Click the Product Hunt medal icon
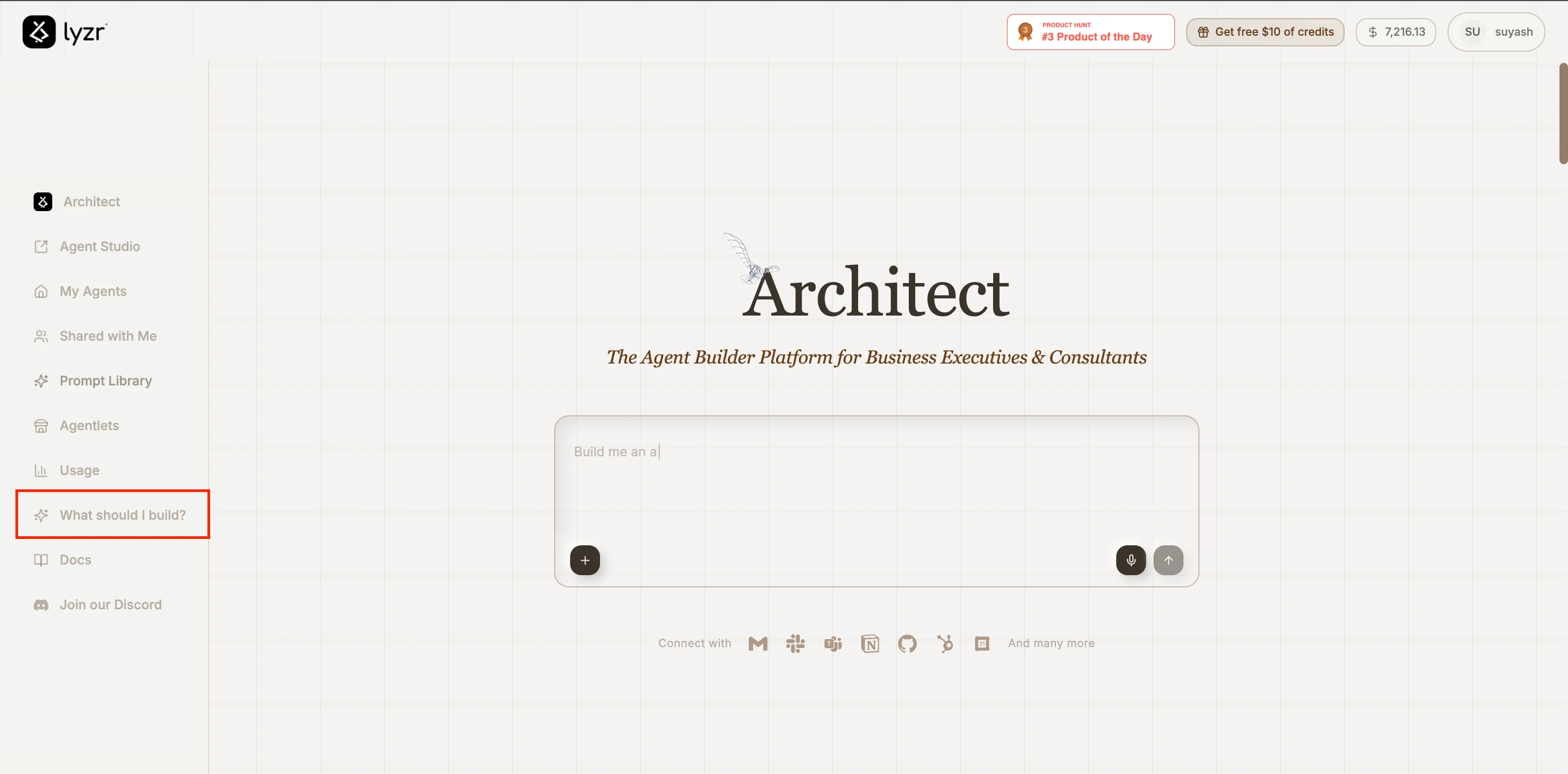 pos(1025,31)
